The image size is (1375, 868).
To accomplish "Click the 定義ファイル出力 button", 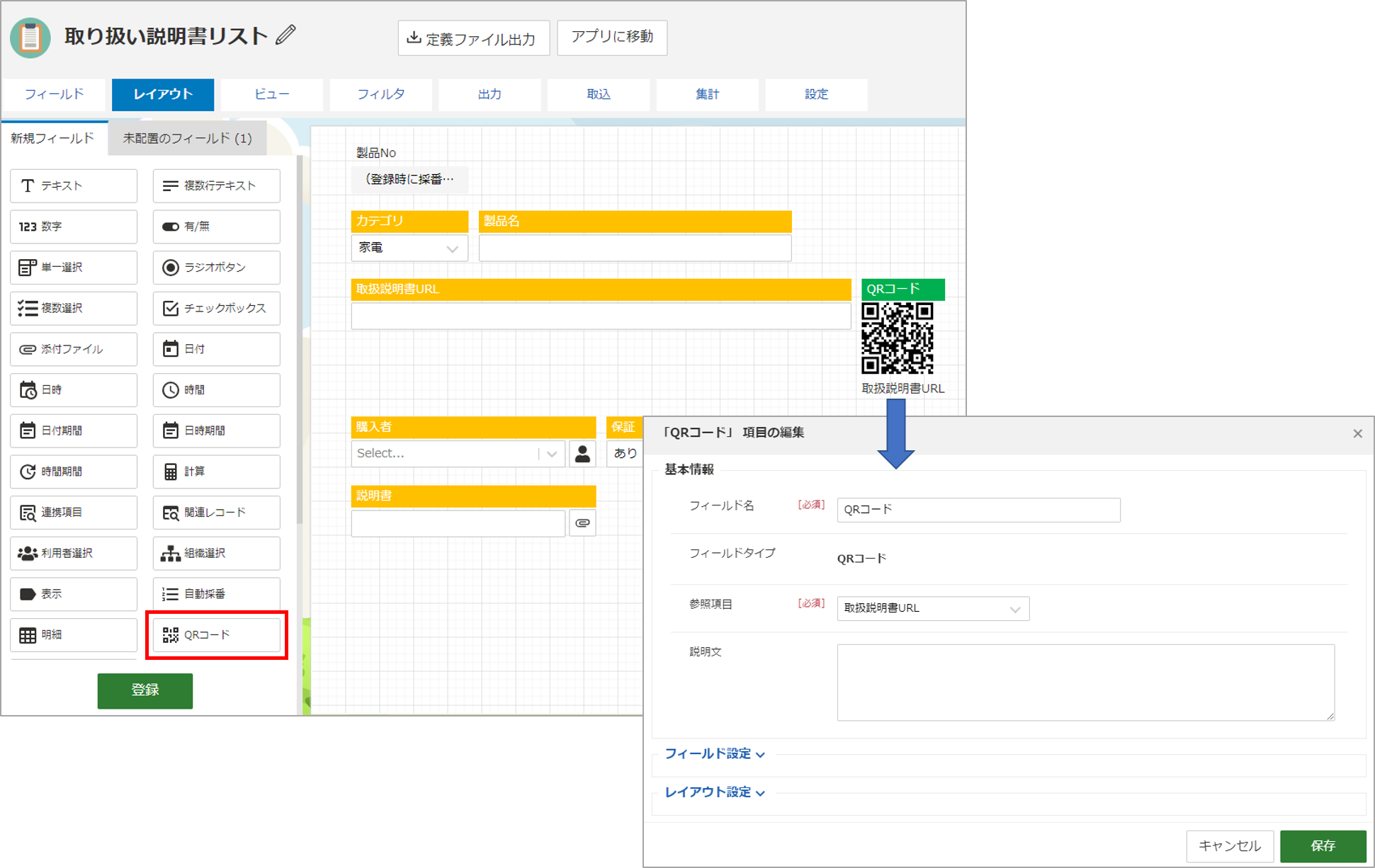I will tap(474, 38).
